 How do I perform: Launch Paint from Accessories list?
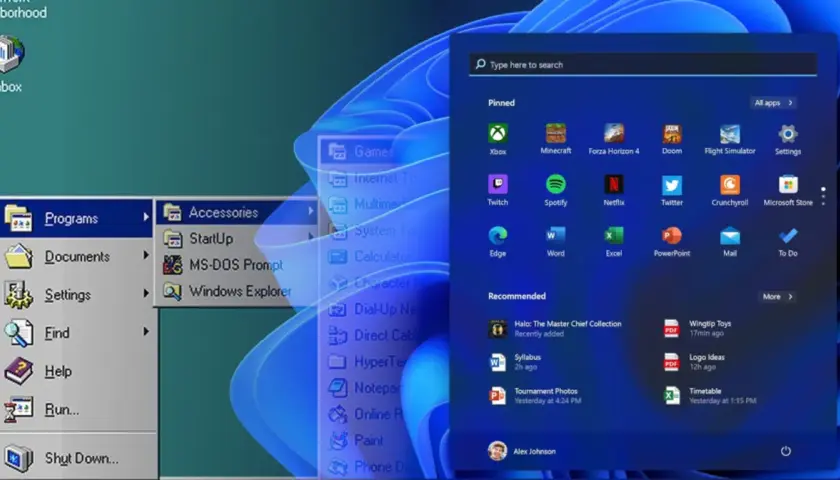[x=356, y=440]
